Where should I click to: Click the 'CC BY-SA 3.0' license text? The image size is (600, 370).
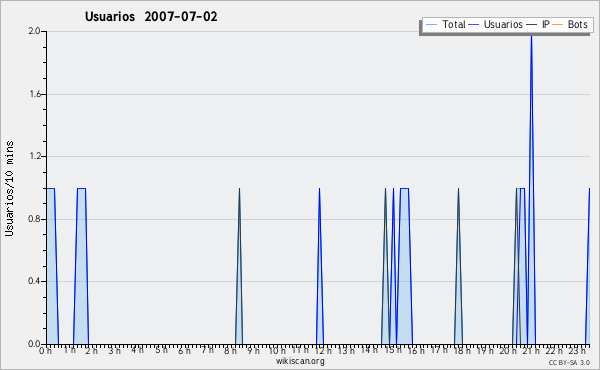pos(569,362)
